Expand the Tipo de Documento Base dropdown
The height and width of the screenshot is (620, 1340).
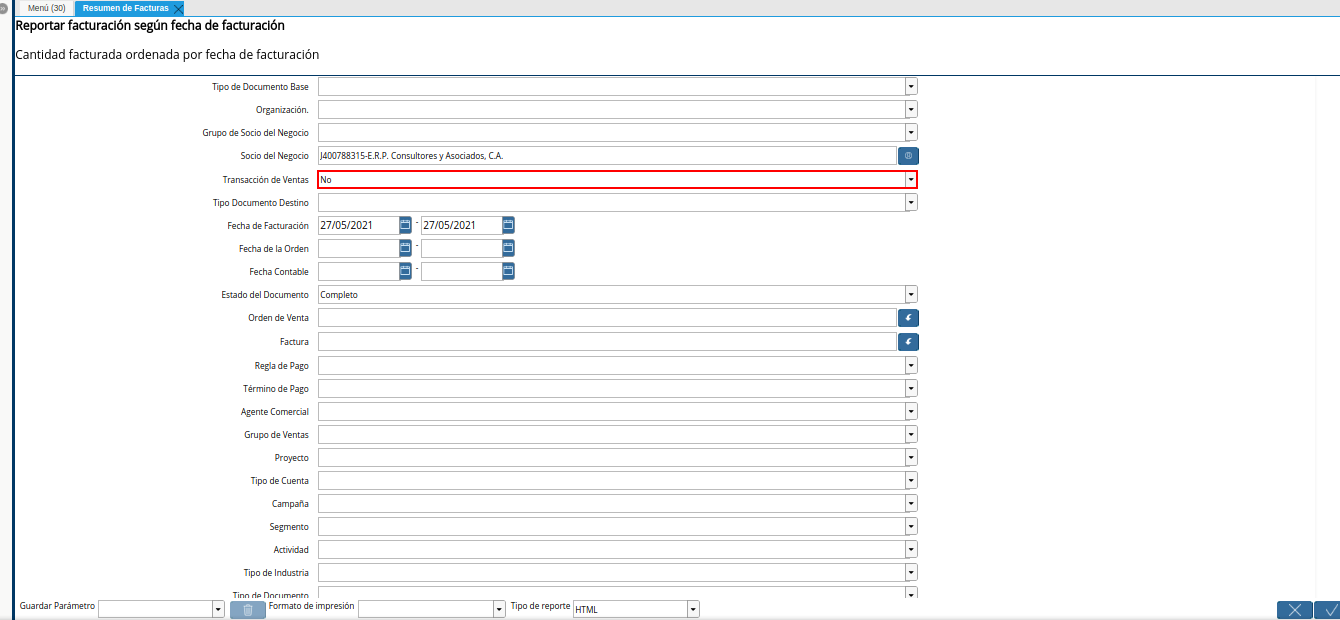click(x=910, y=87)
